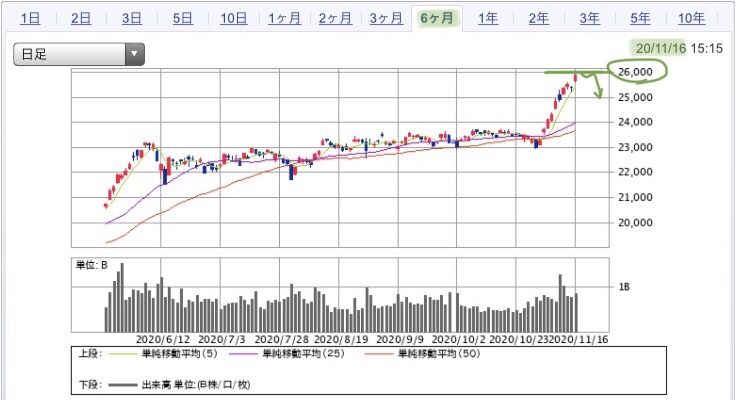Screen dimensions: 738x400
Task: Open the 5年 chart range
Action: click(x=640, y=18)
